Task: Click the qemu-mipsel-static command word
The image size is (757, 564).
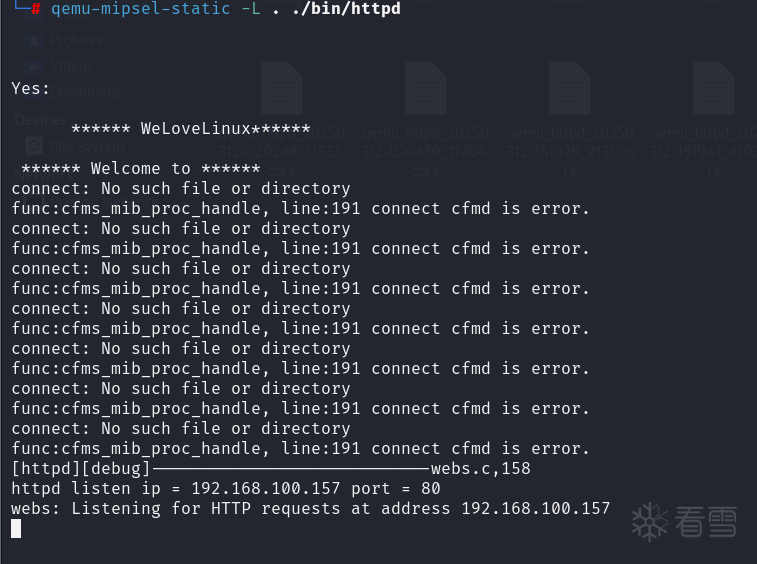Action: [x=140, y=9]
